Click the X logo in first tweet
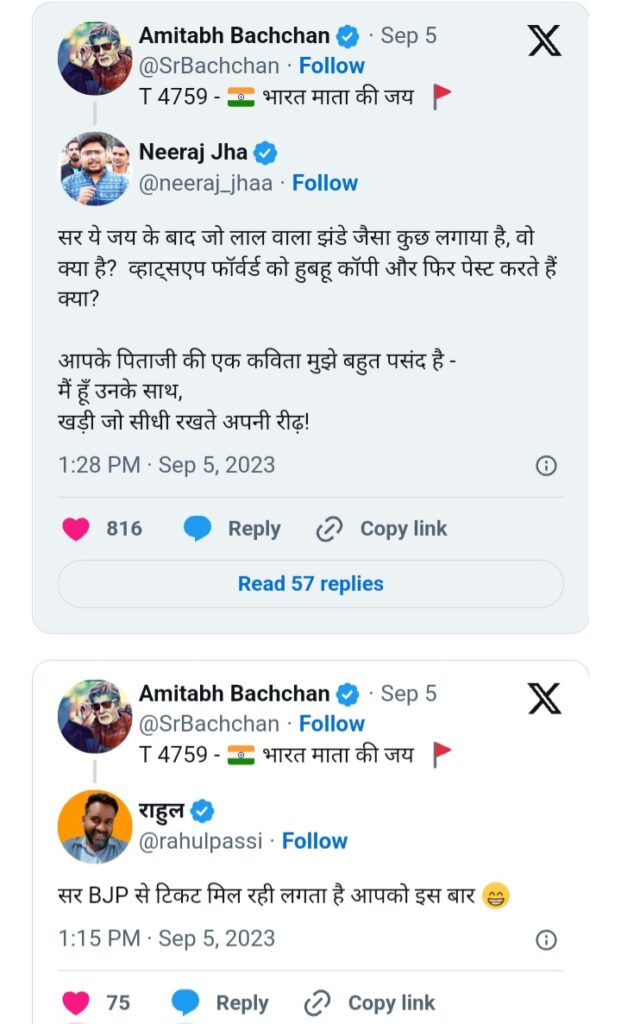The width and height of the screenshot is (621, 1024). (543, 41)
